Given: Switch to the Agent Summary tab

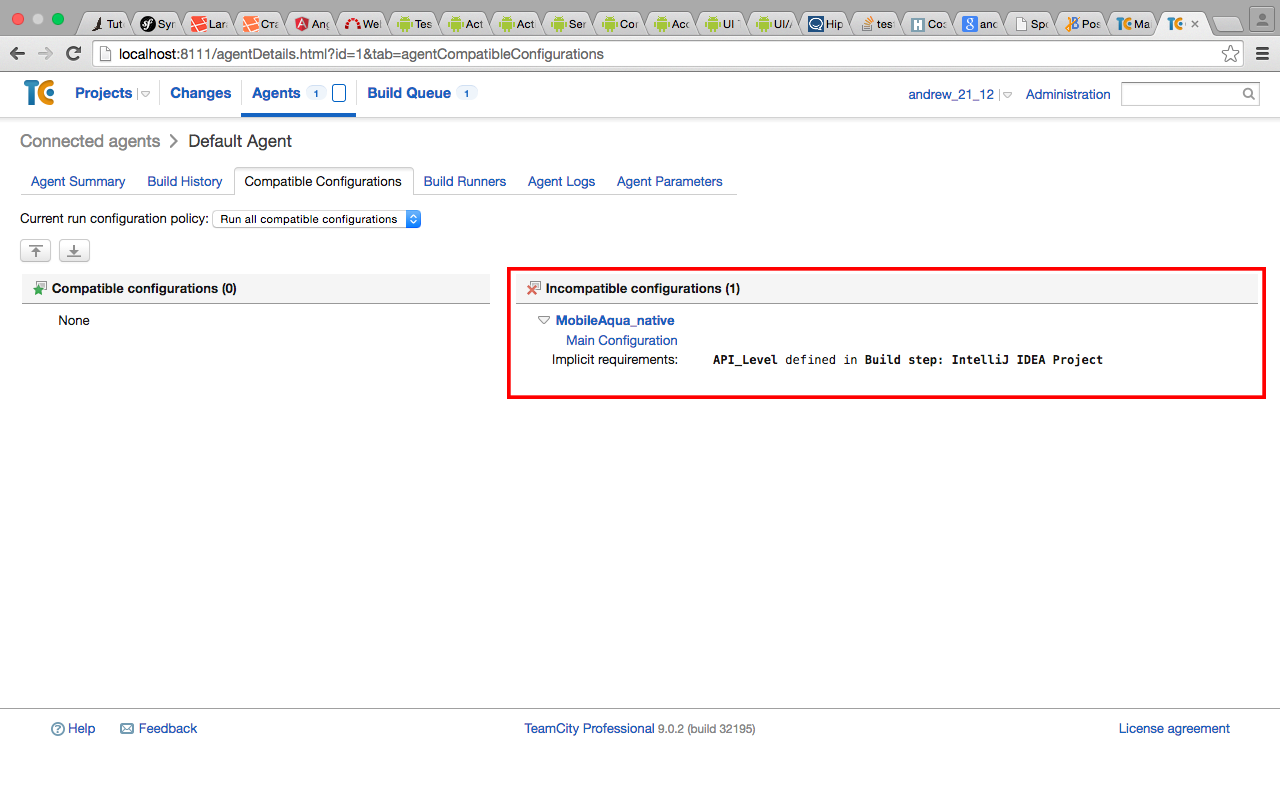Looking at the screenshot, I should click(77, 181).
